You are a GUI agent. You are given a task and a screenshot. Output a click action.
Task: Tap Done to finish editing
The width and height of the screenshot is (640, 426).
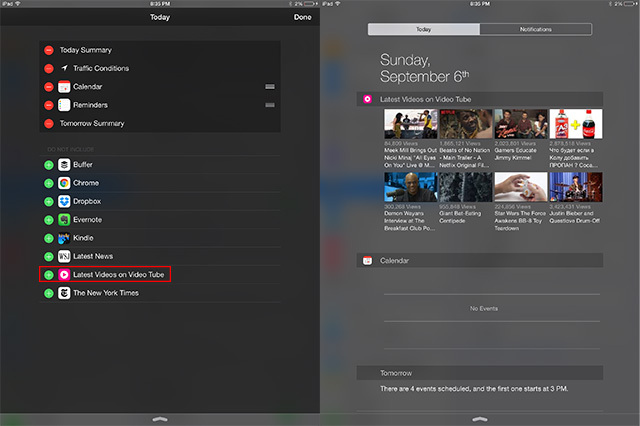coord(302,17)
